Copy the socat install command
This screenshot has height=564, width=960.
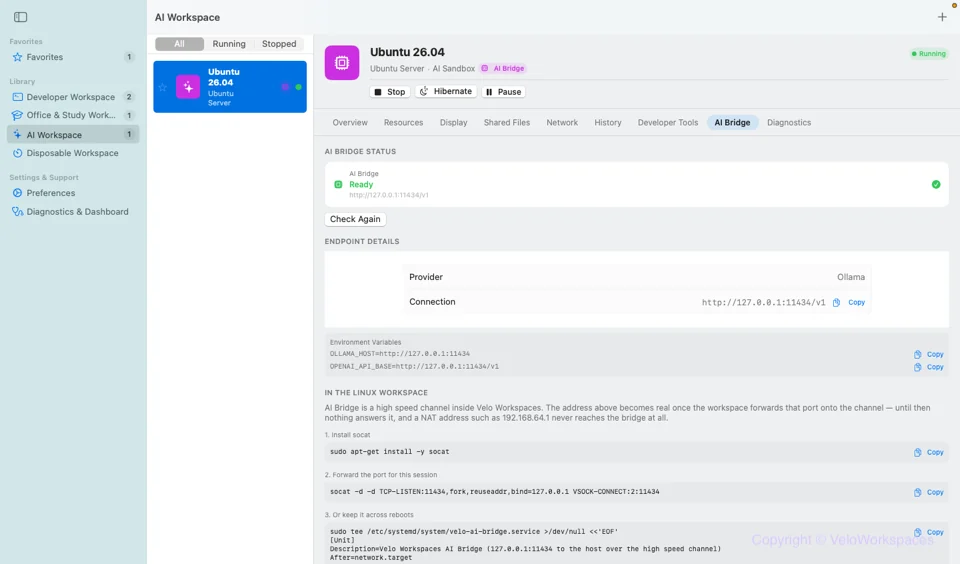tap(928, 453)
